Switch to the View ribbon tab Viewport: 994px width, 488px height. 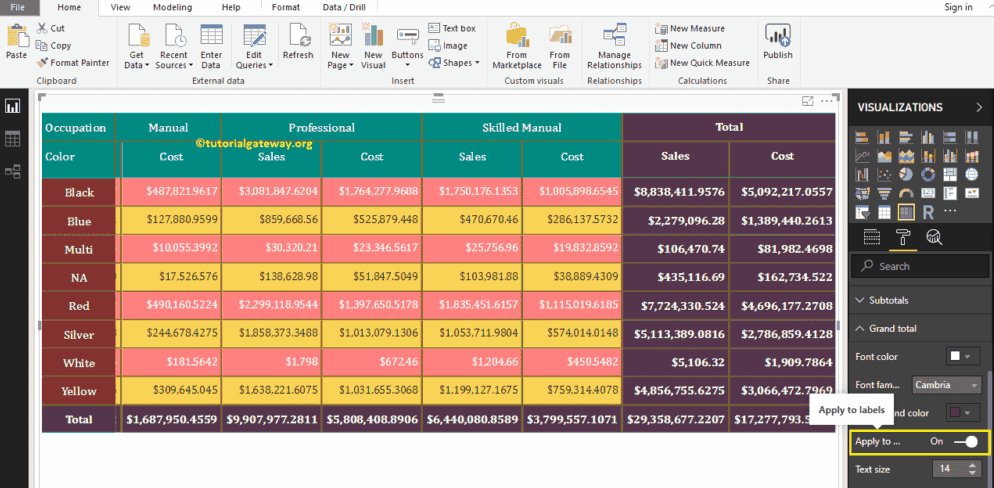pos(120,7)
